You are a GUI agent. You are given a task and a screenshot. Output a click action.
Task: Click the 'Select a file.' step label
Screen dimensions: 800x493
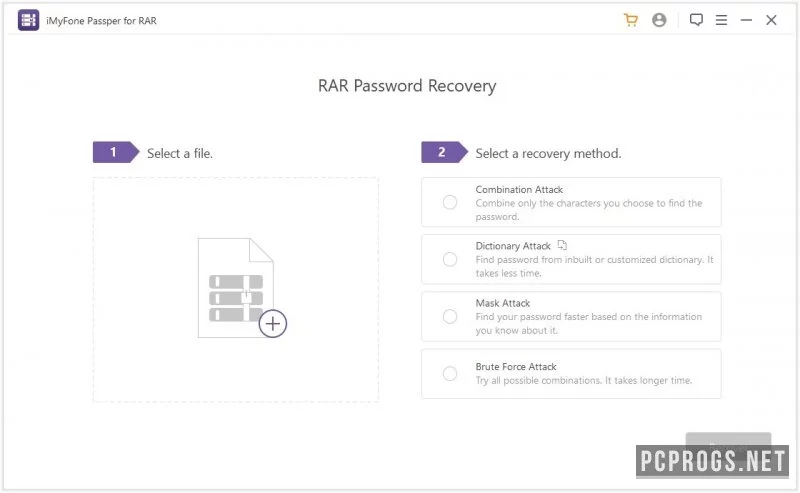click(x=180, y=154)
